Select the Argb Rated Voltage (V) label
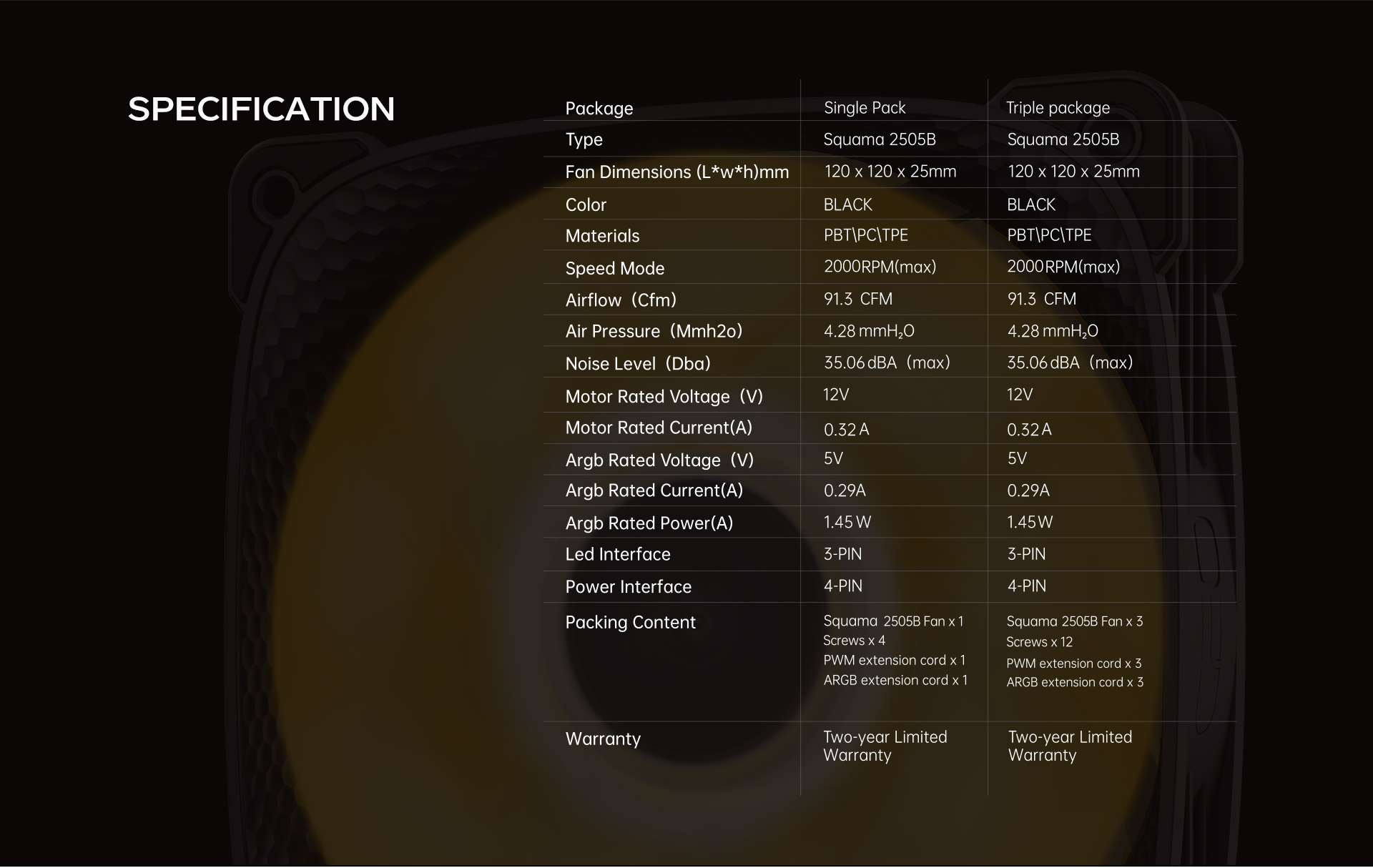 pos(659,460)
